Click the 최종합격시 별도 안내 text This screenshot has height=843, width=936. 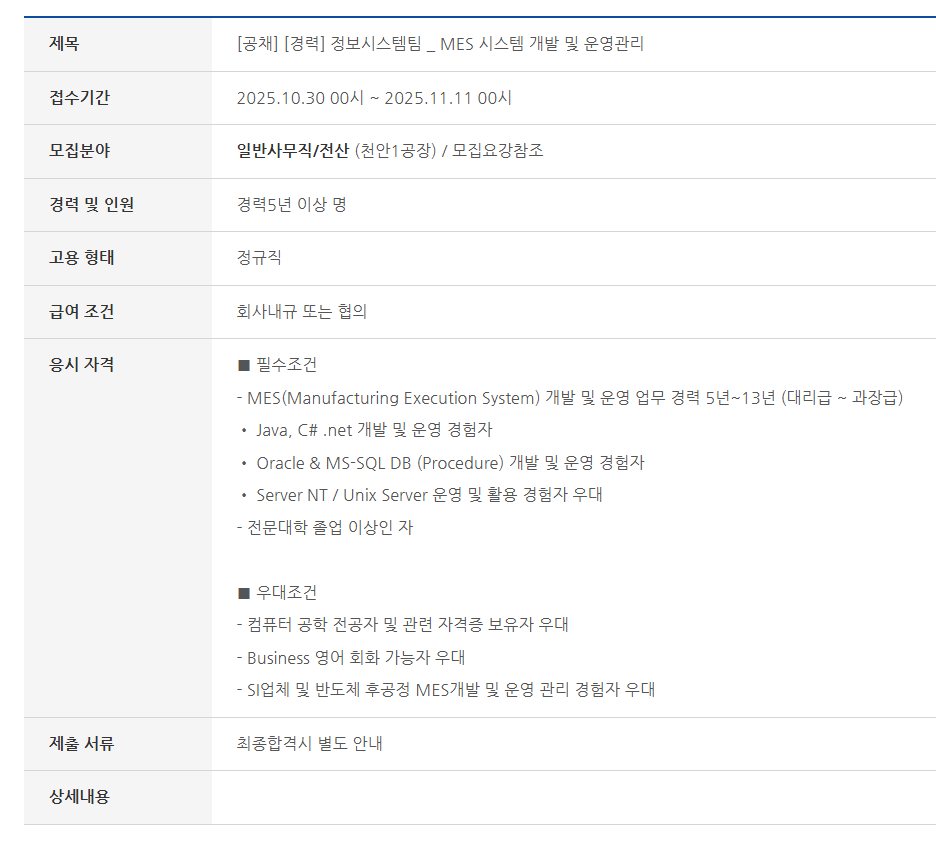tap(309, 744)
